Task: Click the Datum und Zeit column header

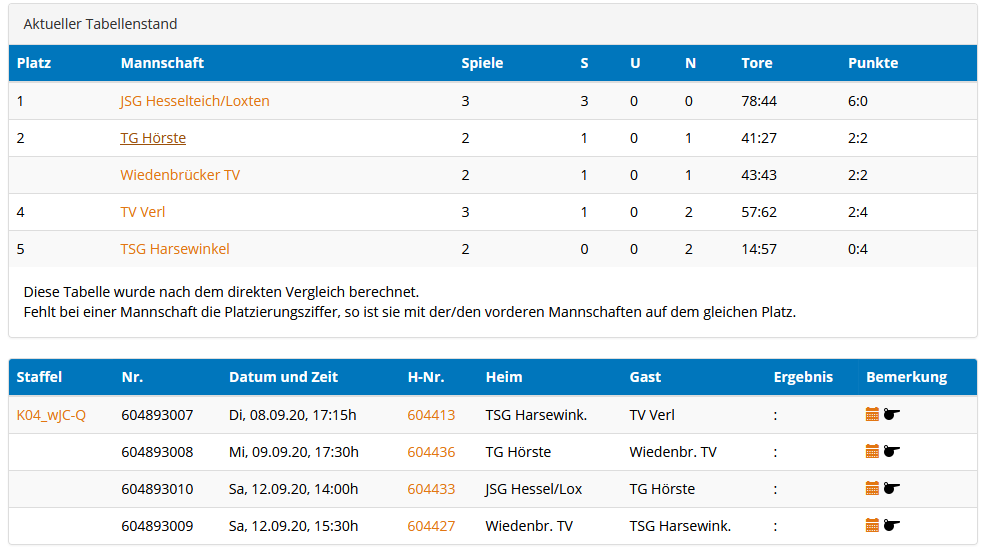Action: click(x=283, y=377)
